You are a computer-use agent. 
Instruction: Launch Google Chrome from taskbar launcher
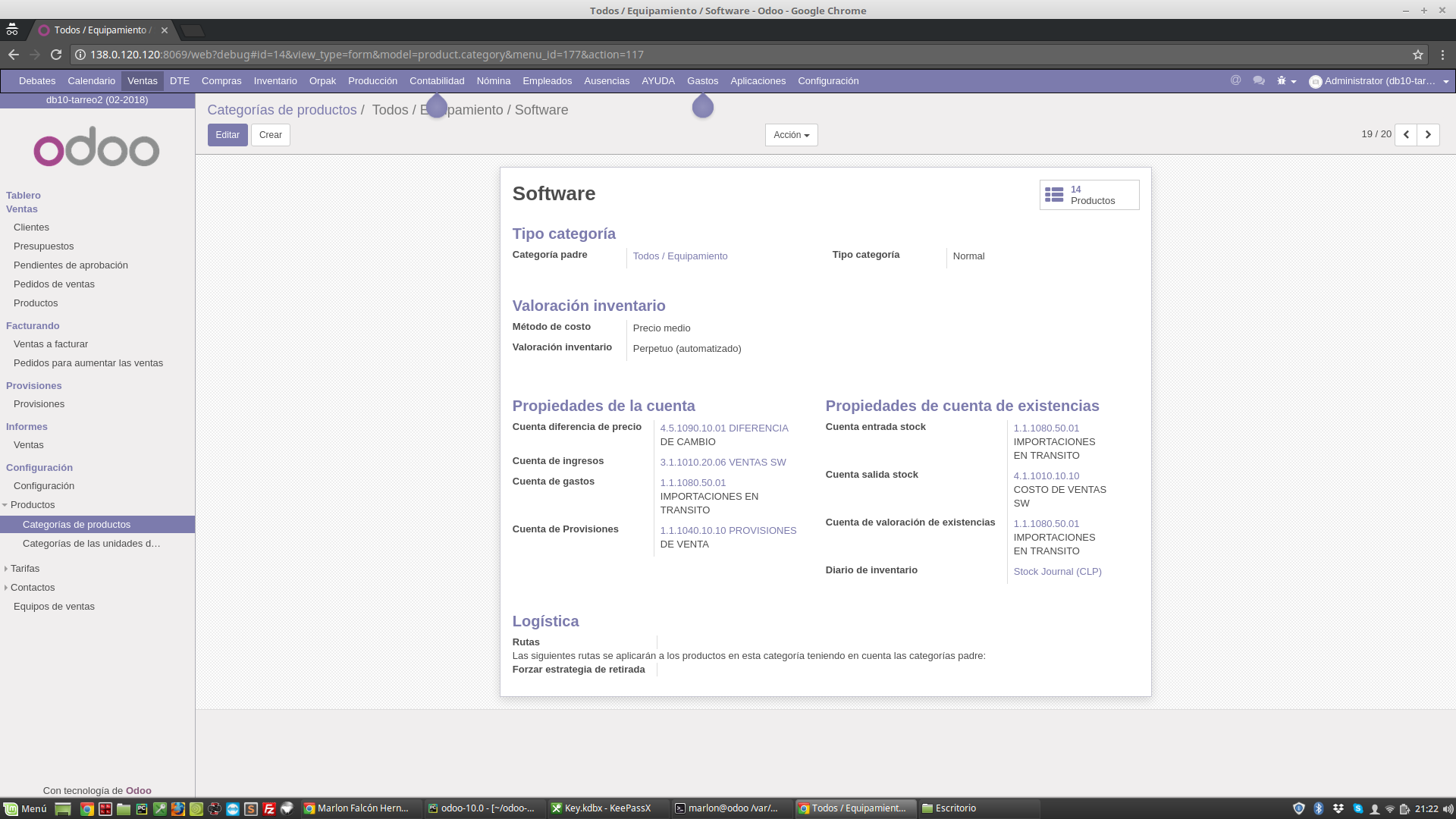pyautogui.click(x=87, y=808)
